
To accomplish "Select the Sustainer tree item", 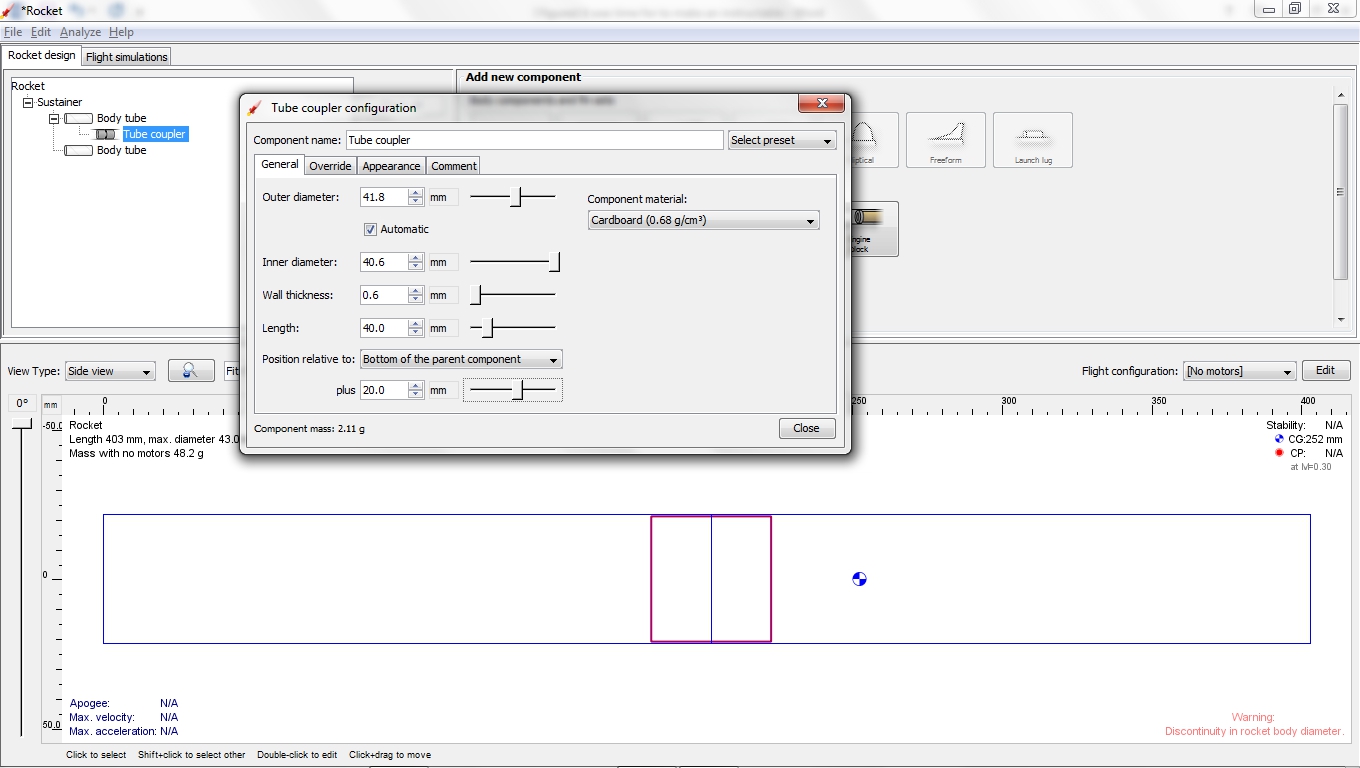I will [60, 102].
